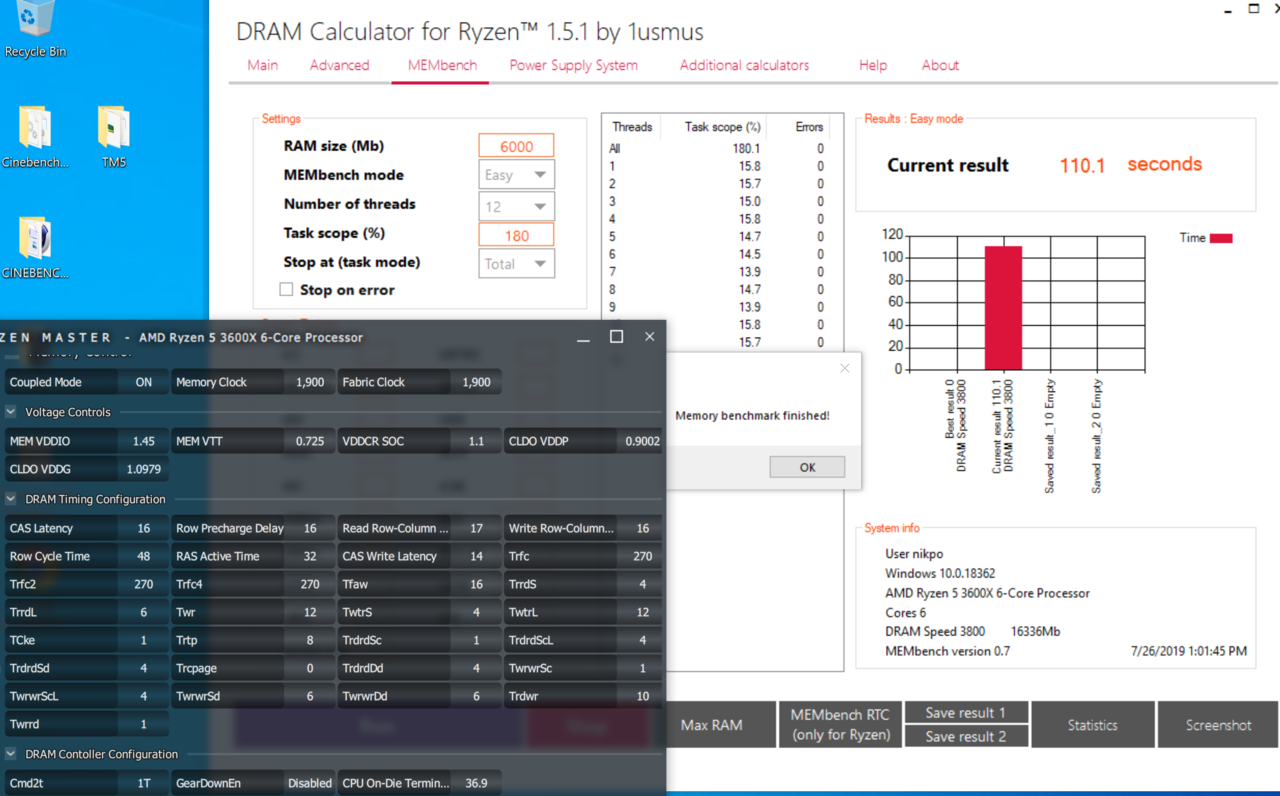Click the Trdwr 10 field

[x=584, y=696]
